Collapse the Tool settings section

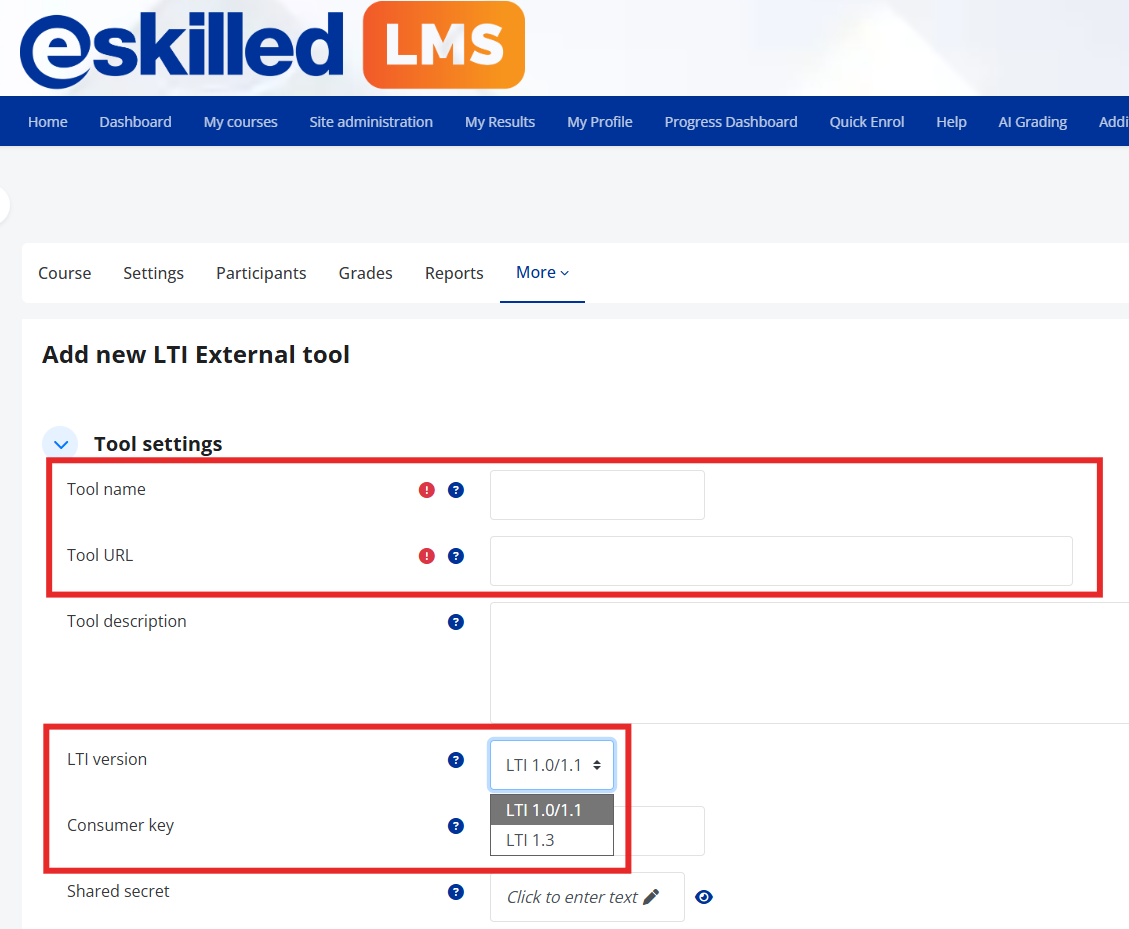click(62, 444)
